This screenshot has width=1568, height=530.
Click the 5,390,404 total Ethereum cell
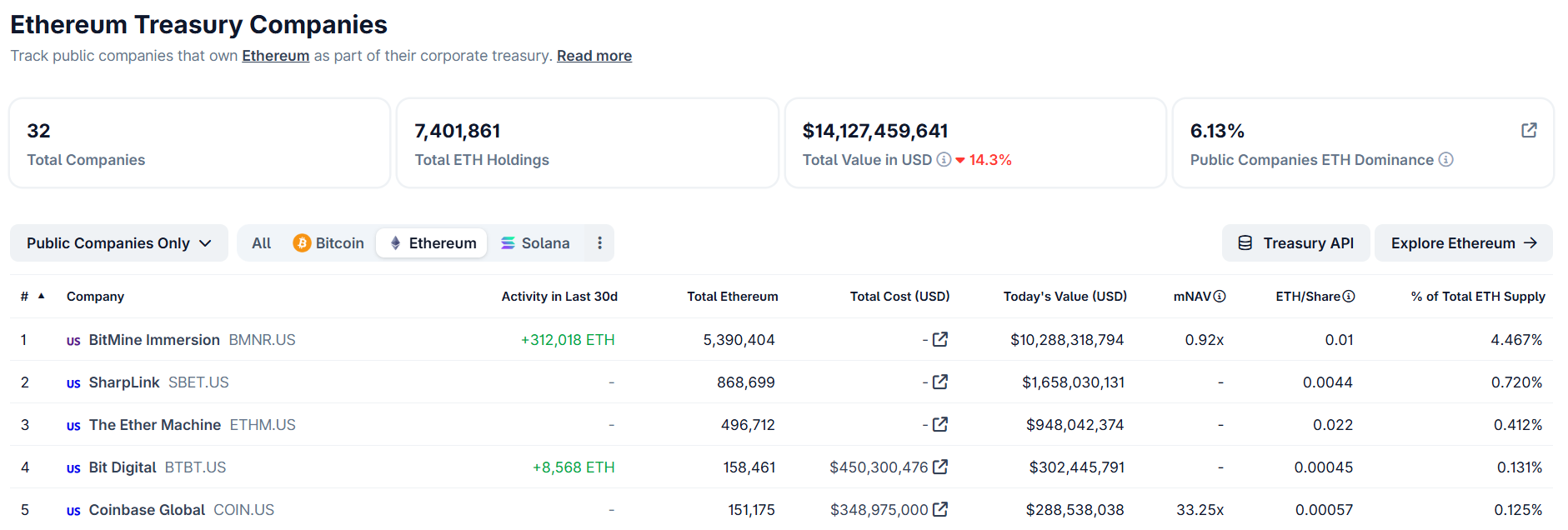tap(739, 339)
